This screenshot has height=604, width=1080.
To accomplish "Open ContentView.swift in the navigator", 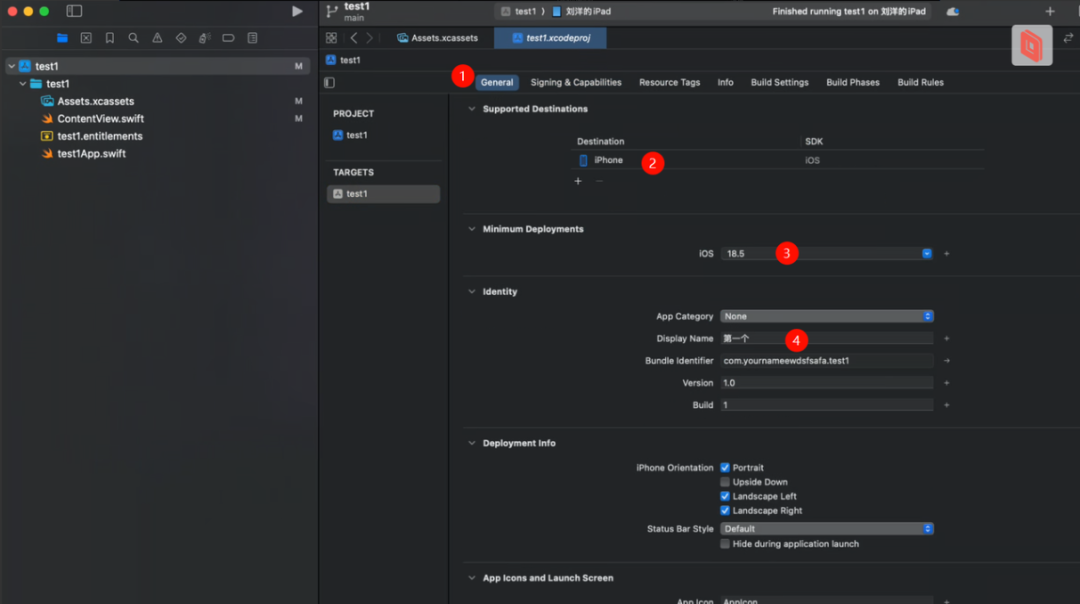I will (101, 118).
